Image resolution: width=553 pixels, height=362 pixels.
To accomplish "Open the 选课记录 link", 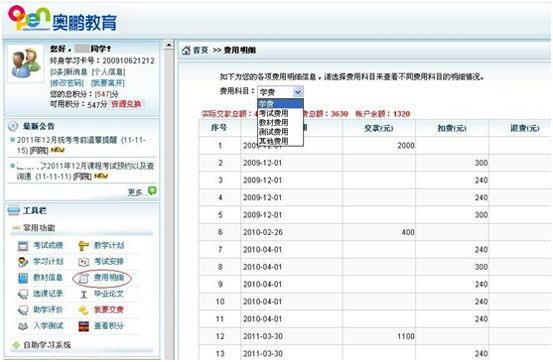I will [48, 294].
